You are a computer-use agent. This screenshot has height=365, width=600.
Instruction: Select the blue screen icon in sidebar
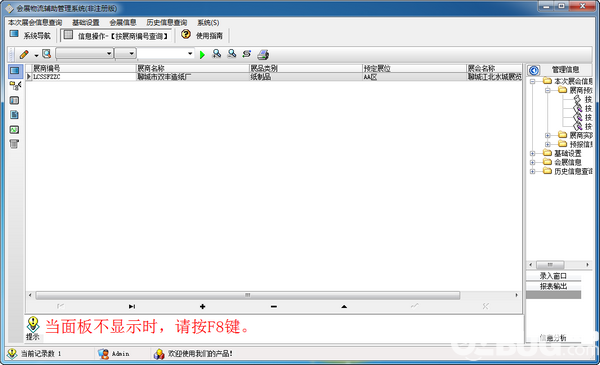(15, 71)
